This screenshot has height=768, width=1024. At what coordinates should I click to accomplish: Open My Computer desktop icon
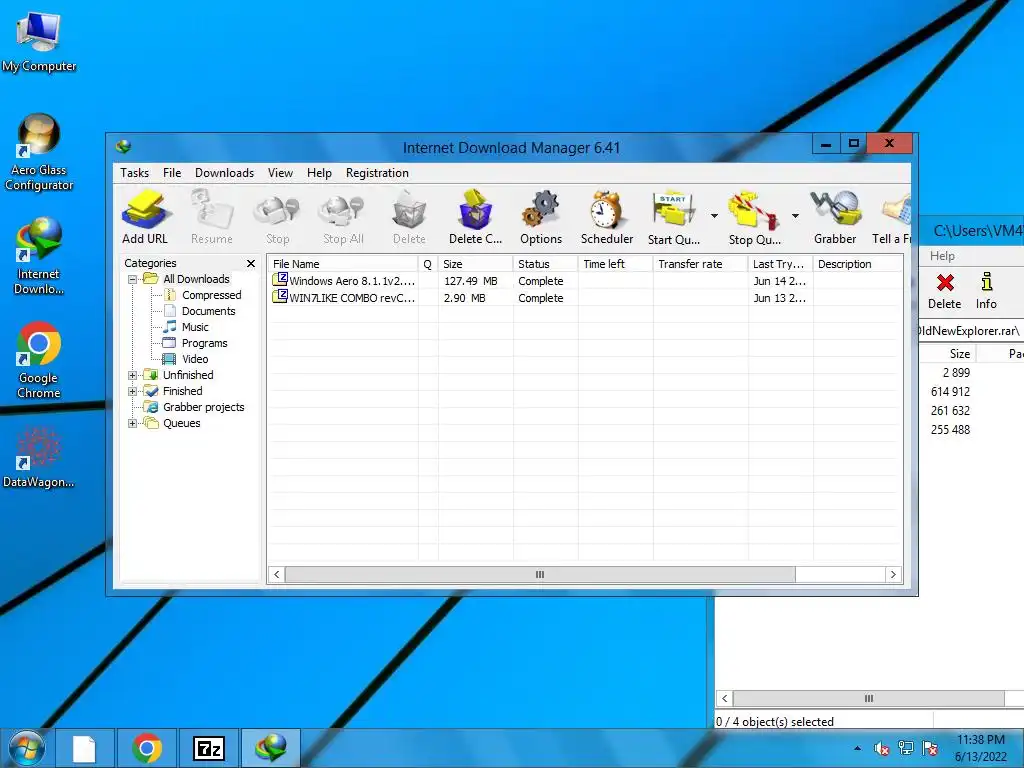tap(39, 42)
